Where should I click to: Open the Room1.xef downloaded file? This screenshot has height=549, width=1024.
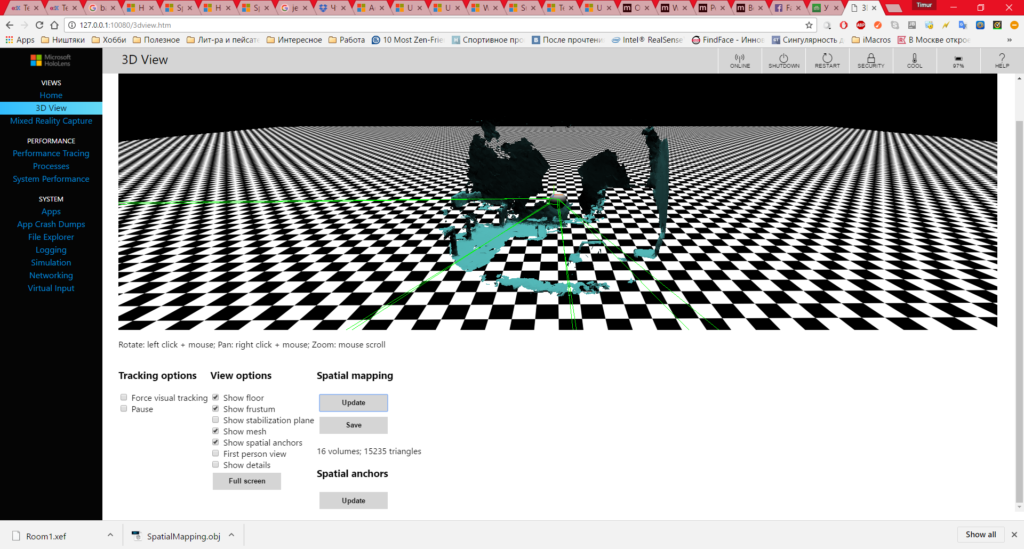(x=46, y=536)
